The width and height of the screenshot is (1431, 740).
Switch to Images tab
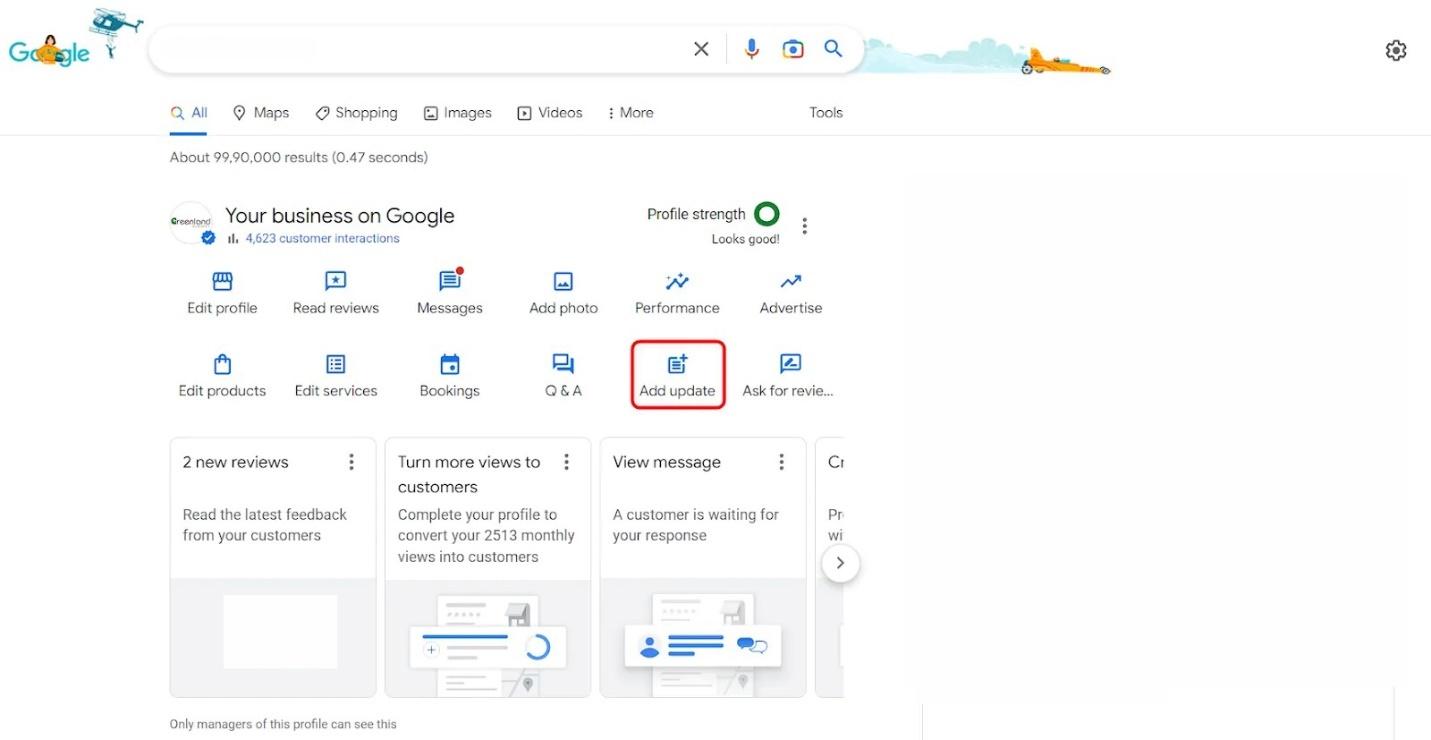458,113
